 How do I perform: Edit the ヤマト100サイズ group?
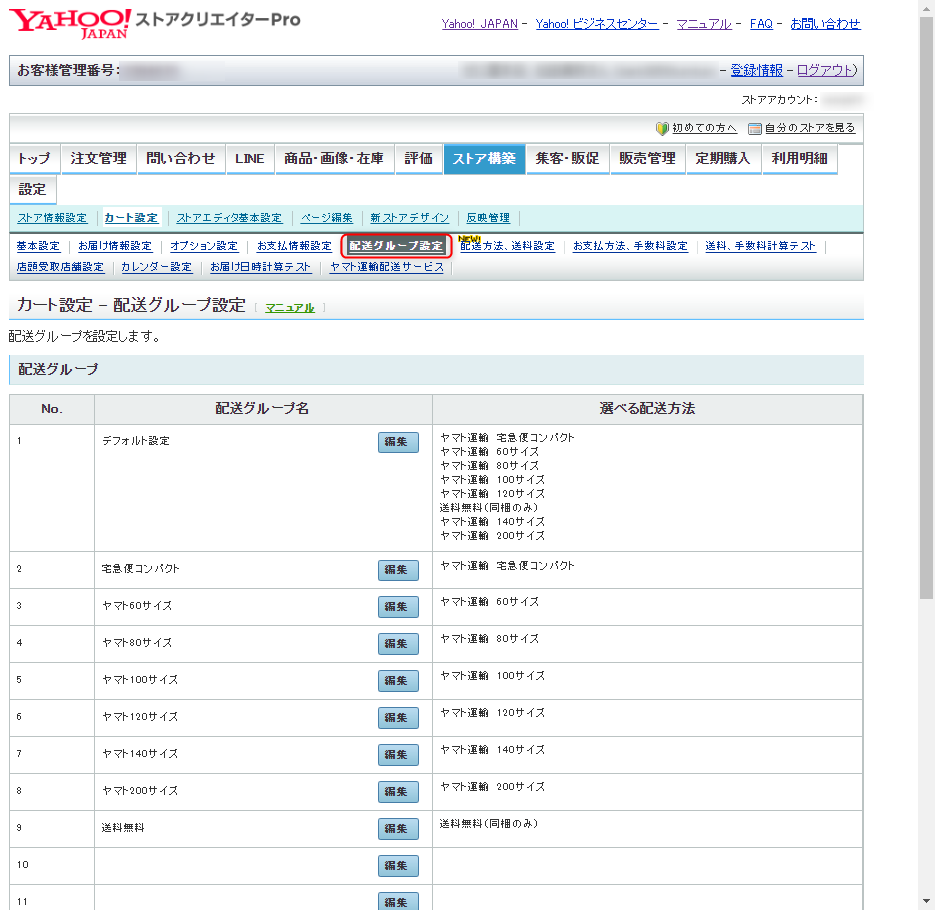pos(398,681)
